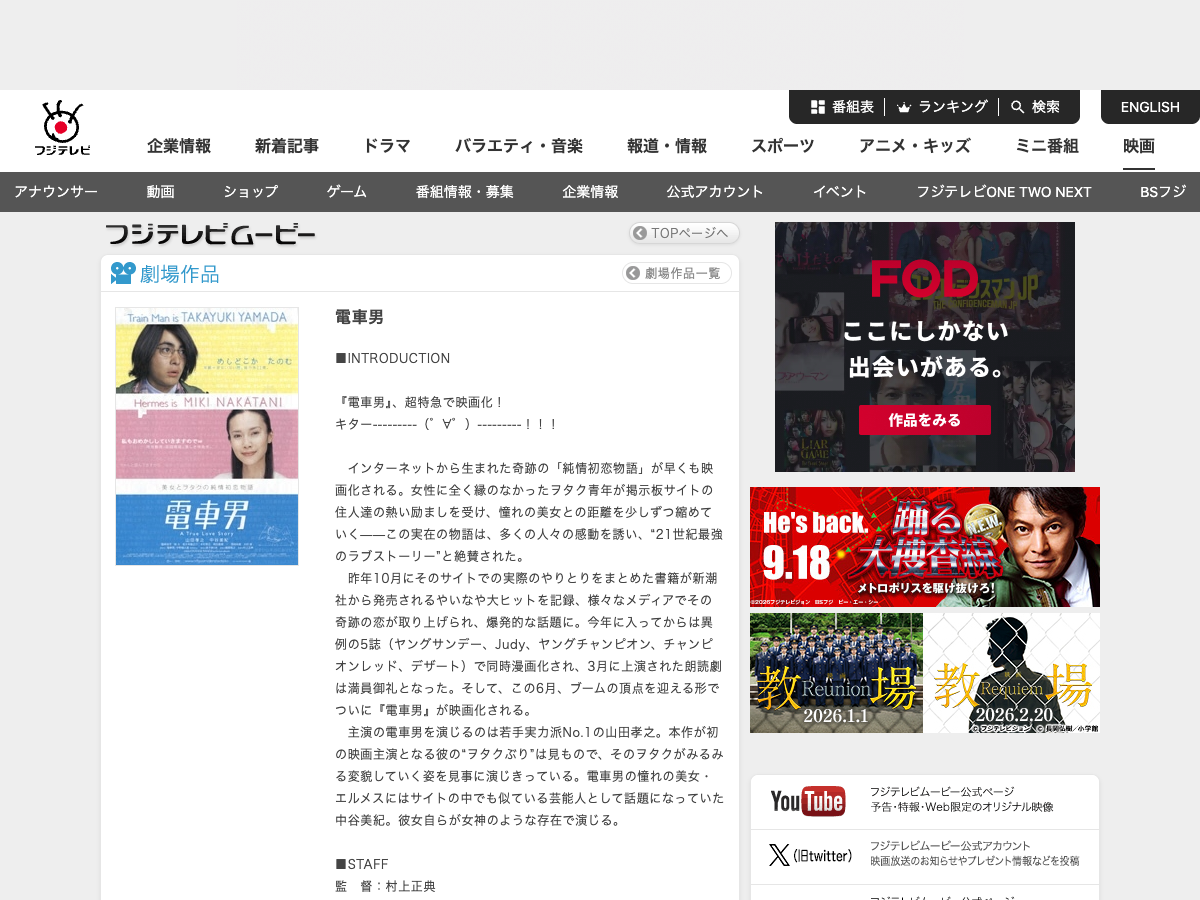Viewport: 1200px width, 900px height.
Task: Open 新着記事 main menu
Action: 287,146
